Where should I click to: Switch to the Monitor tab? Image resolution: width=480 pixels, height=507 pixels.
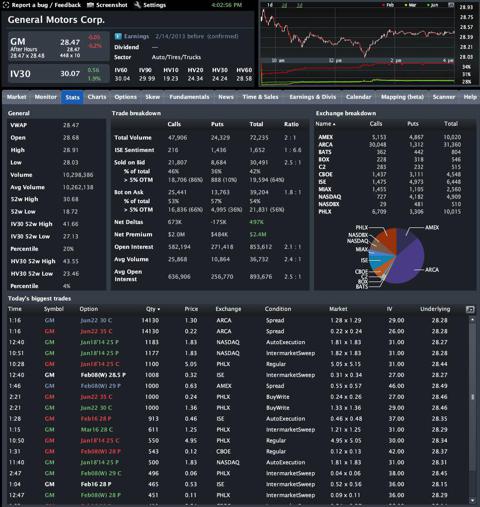point(46,97)
